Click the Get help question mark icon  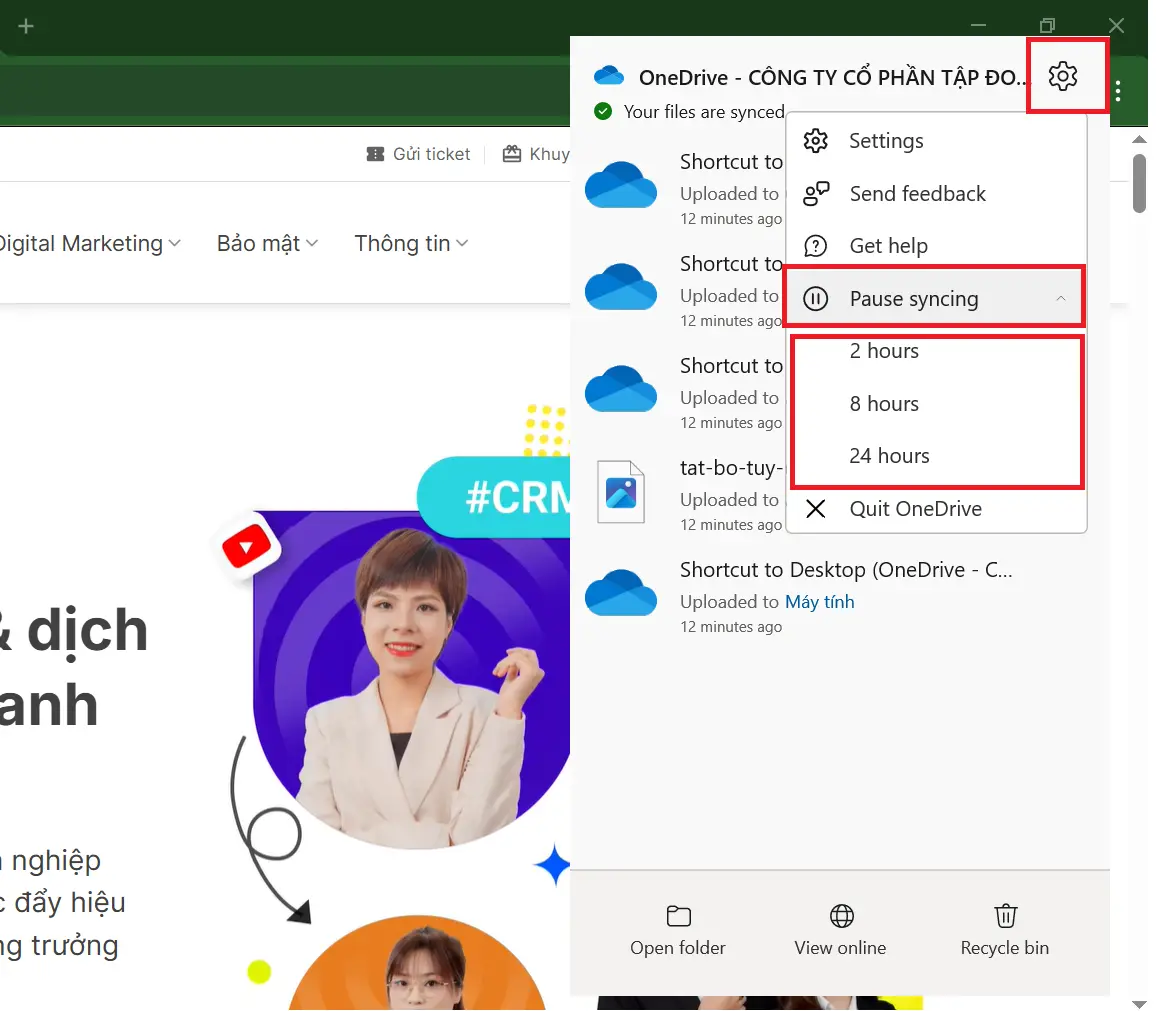point(816,246)
